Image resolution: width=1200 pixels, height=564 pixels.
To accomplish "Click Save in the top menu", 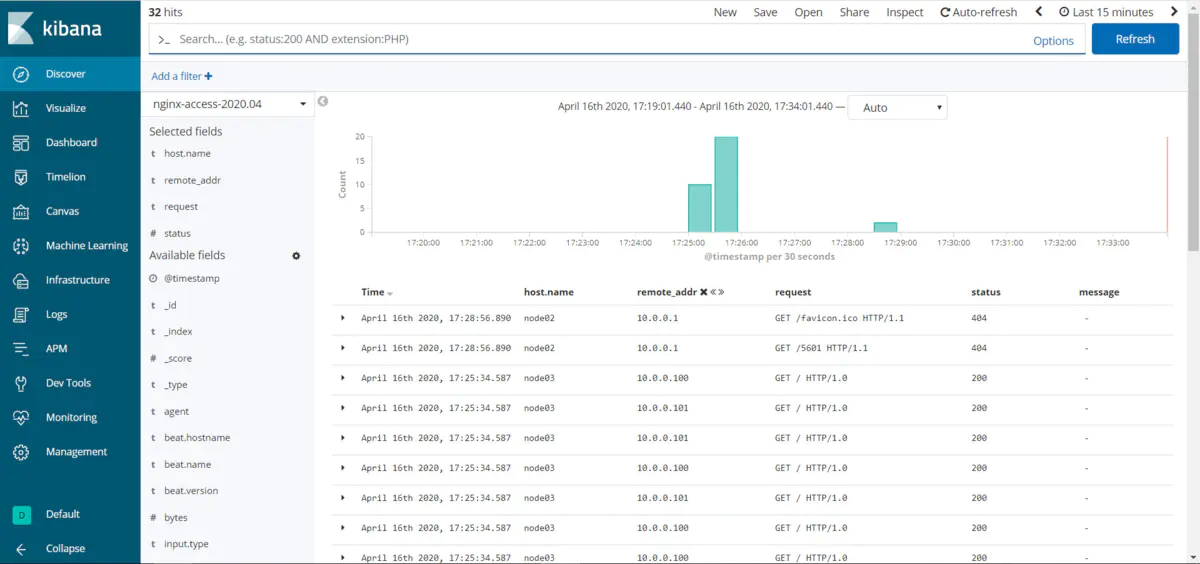I will tap(766, 12).
